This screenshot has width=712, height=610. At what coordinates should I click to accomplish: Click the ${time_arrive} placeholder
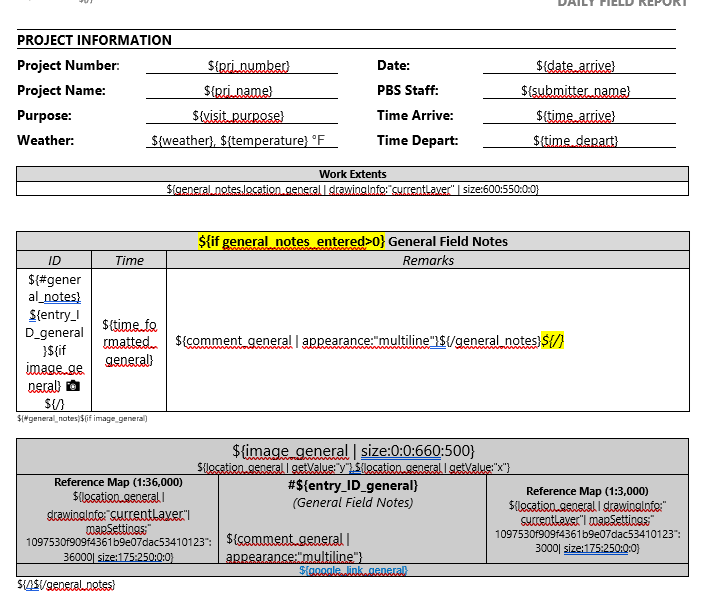pos(575,116)
